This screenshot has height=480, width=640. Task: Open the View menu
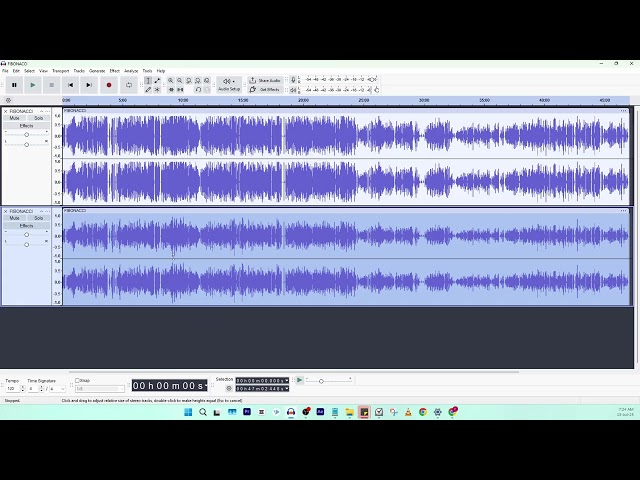pos(43,71)
